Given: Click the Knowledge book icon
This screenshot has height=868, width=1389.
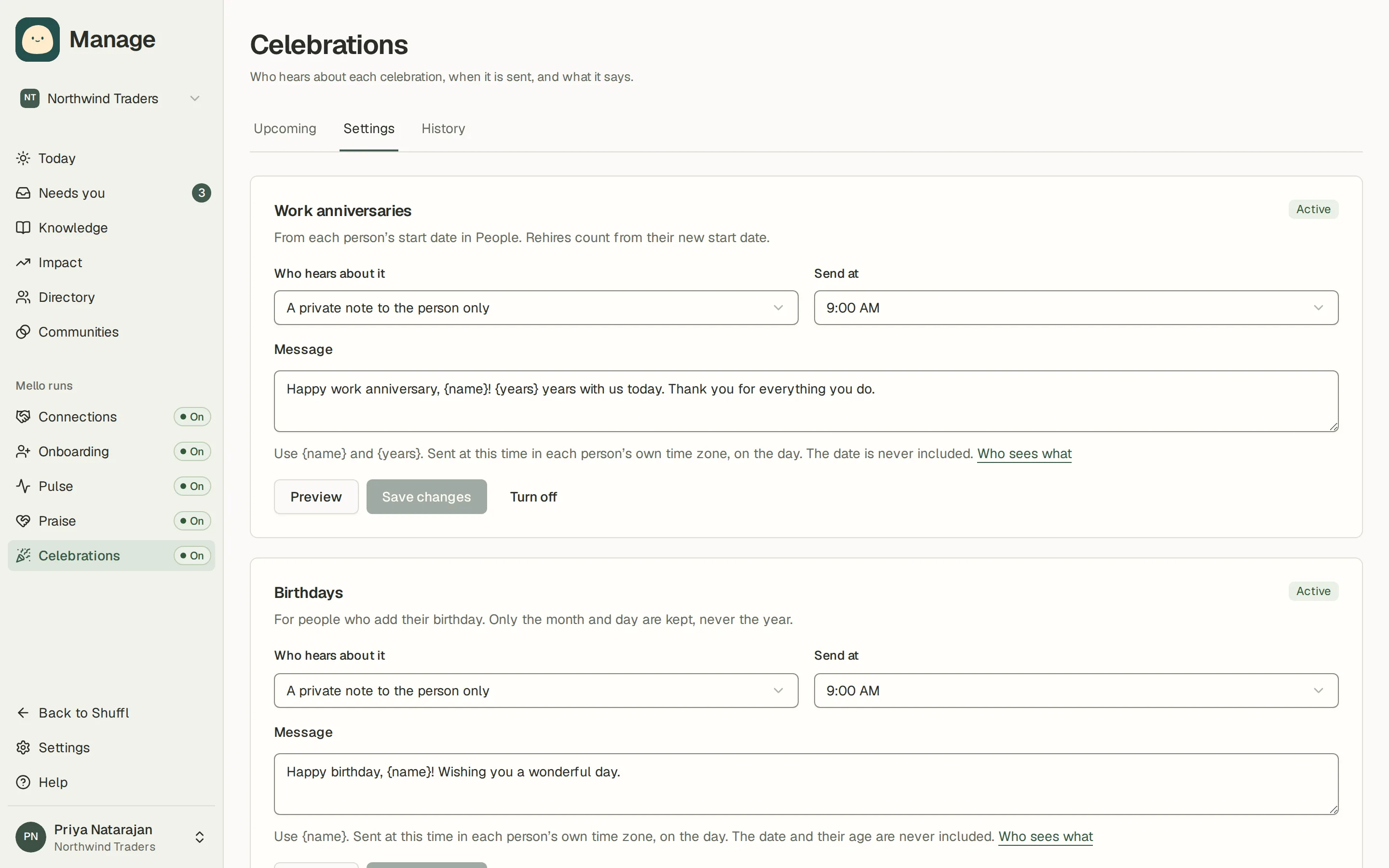Looking at the screenshot, I should click(x=23, y=228).
